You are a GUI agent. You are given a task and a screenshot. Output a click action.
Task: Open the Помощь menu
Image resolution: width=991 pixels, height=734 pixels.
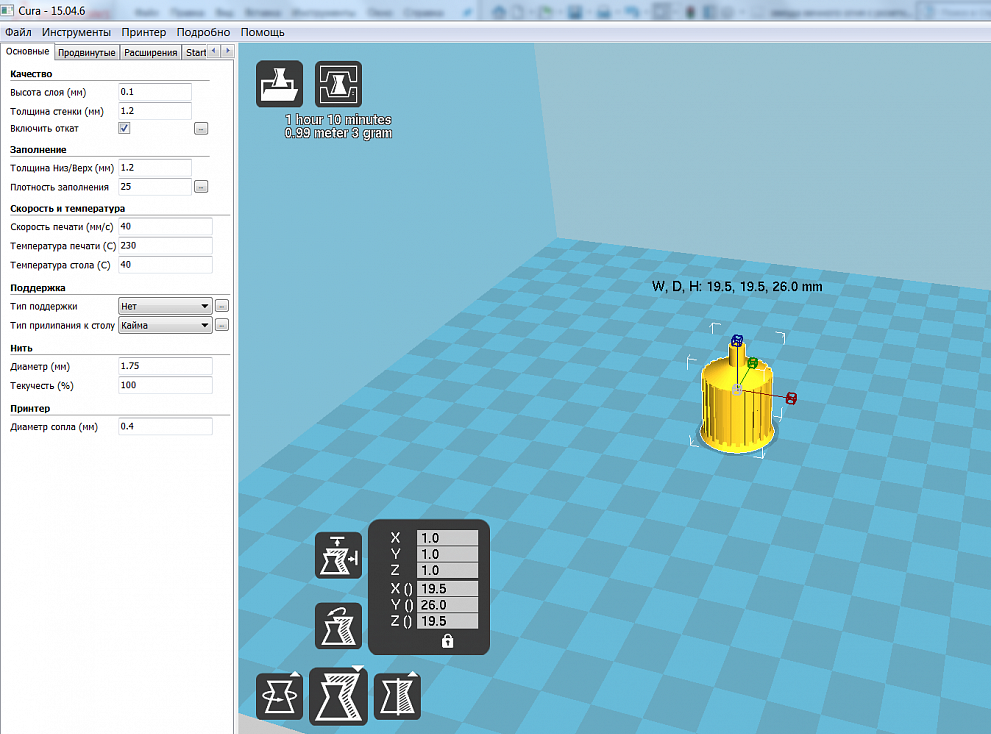[262, 32]
